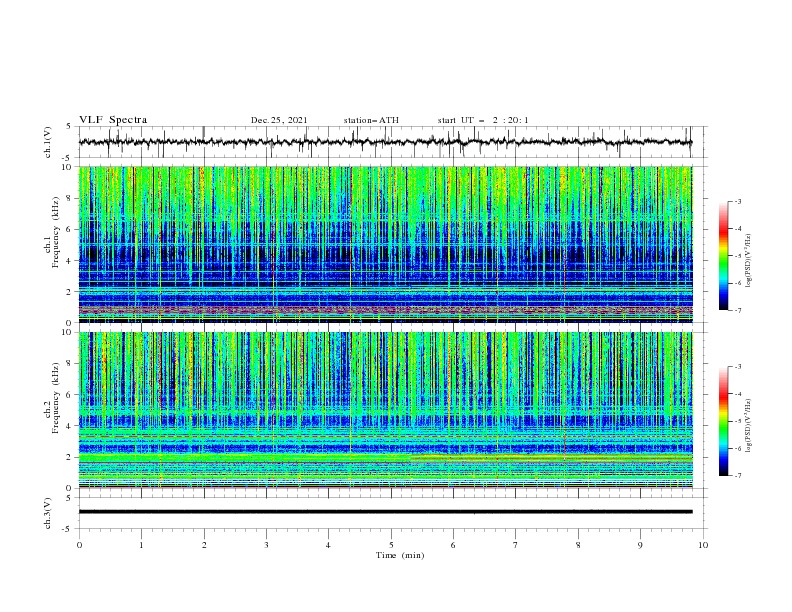The width and height of the screenshot is (792, 612).
Task: Click the ch.2 'Frequency (kHz)' axis label
Action: pos(56,398)
